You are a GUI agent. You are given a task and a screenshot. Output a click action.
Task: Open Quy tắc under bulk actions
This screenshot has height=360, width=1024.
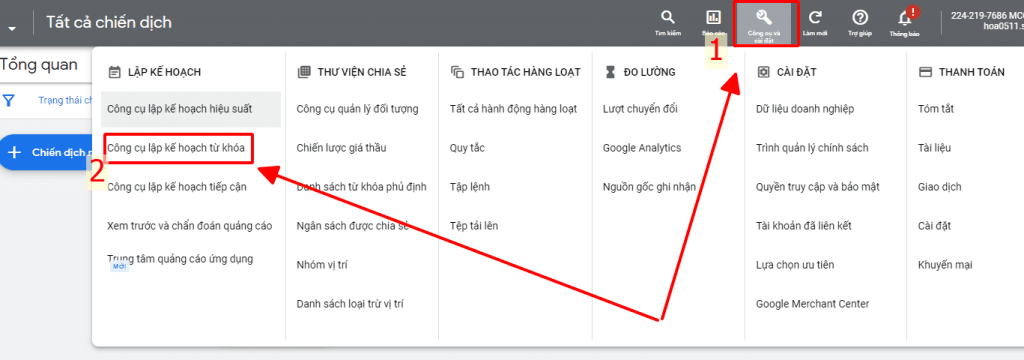tap(468, 148)
